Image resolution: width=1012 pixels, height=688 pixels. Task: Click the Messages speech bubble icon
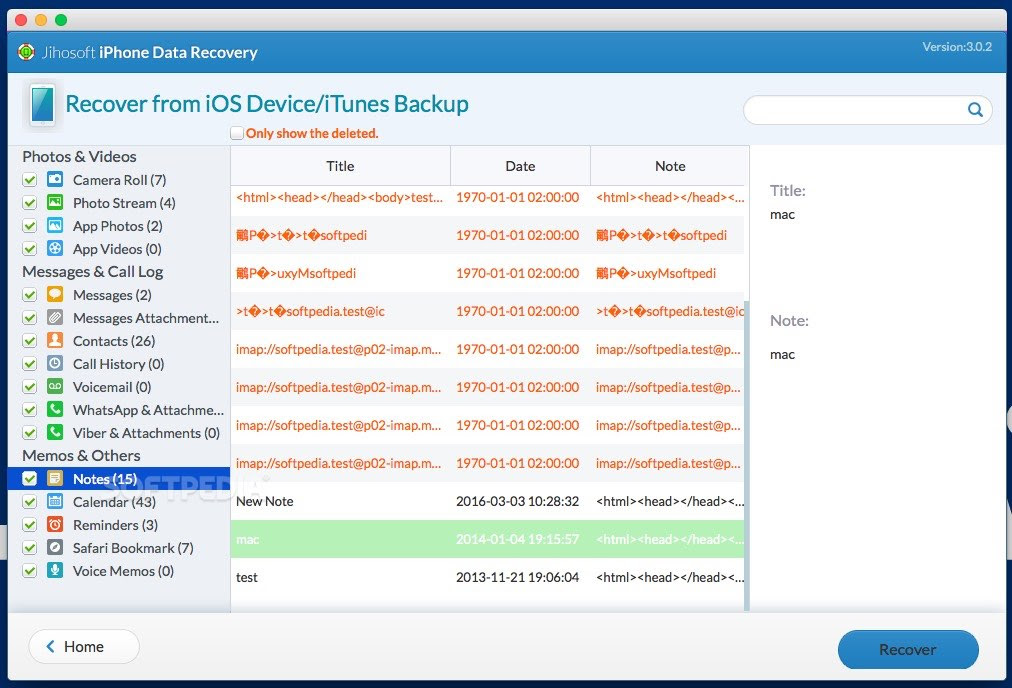coord(55,295)
